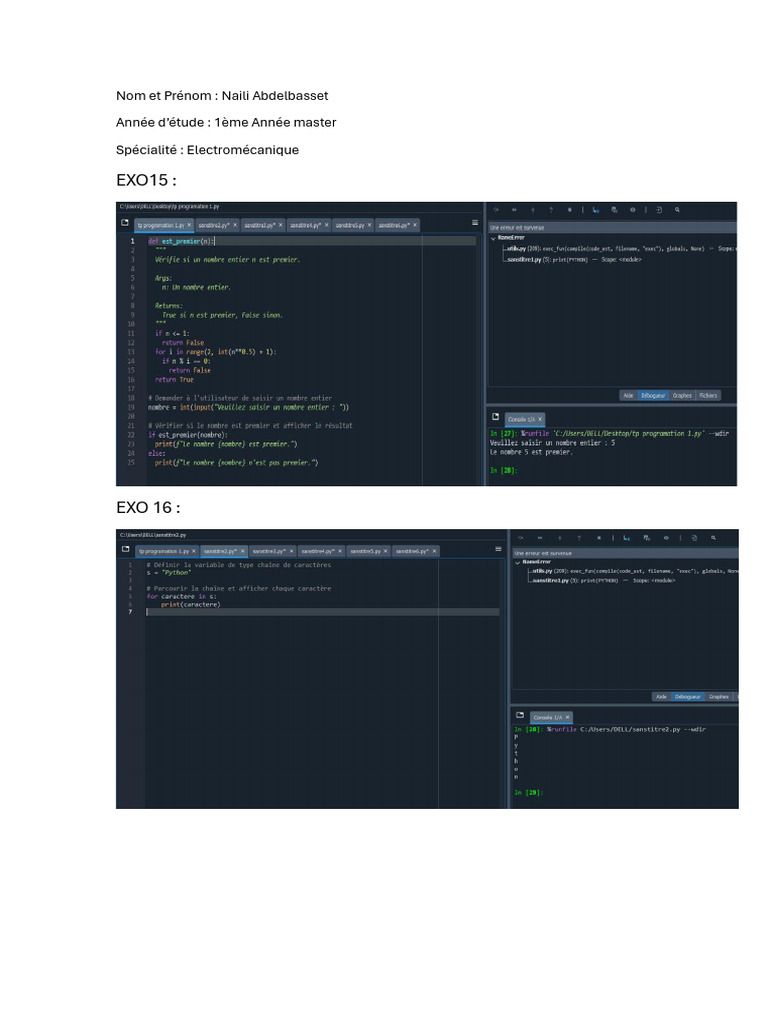Open the Graphes pane tab in EXO15 screenshot
This screenshot has width=768, height=1024.
tap(682, 395)
